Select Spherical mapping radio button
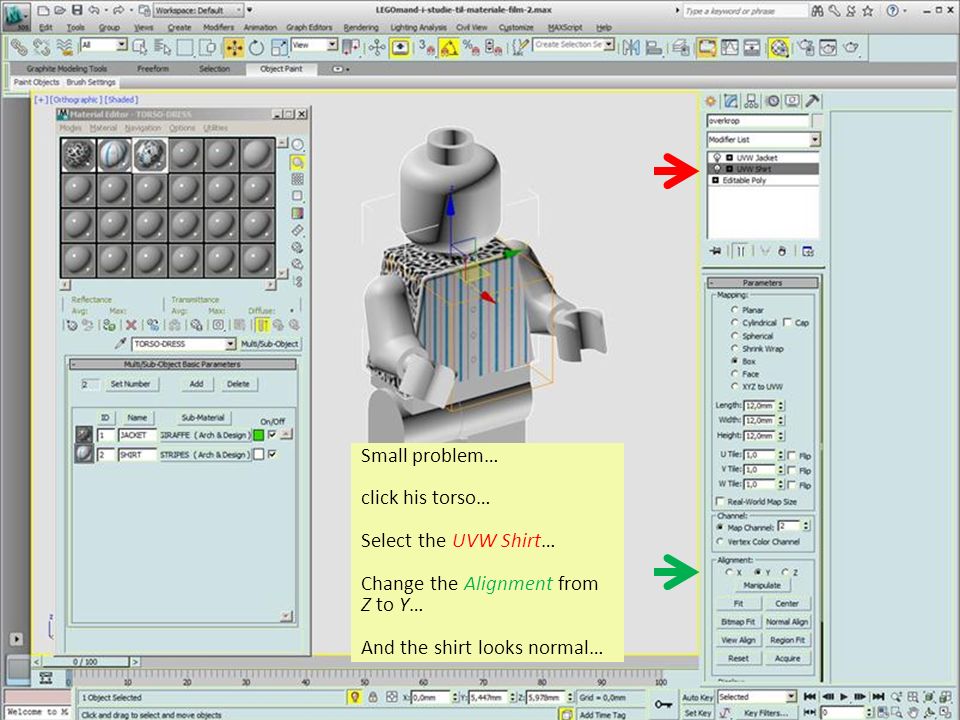The height and width of the screenshot is (720, 960). click(734, 336)
